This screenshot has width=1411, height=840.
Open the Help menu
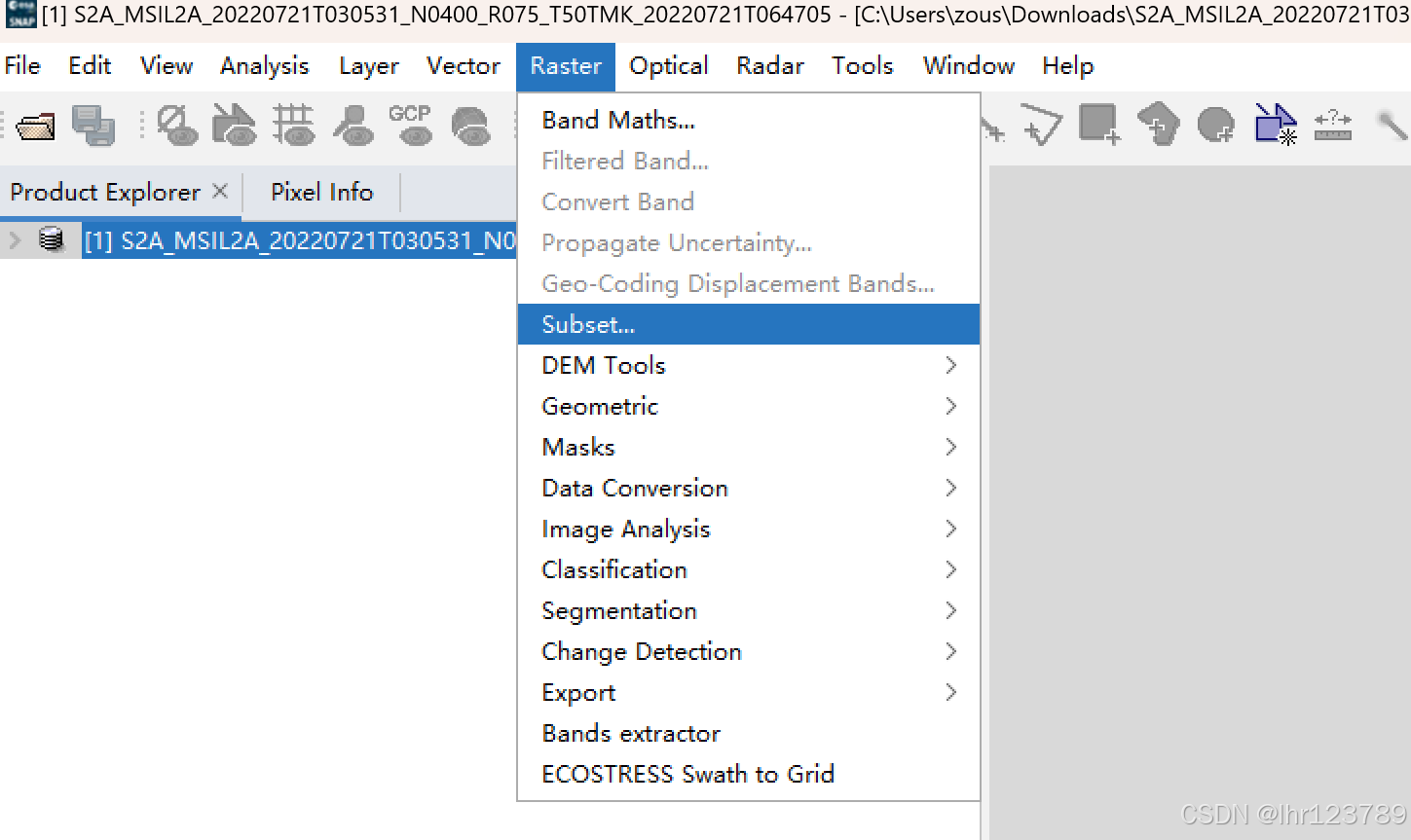click(1068, 66)
